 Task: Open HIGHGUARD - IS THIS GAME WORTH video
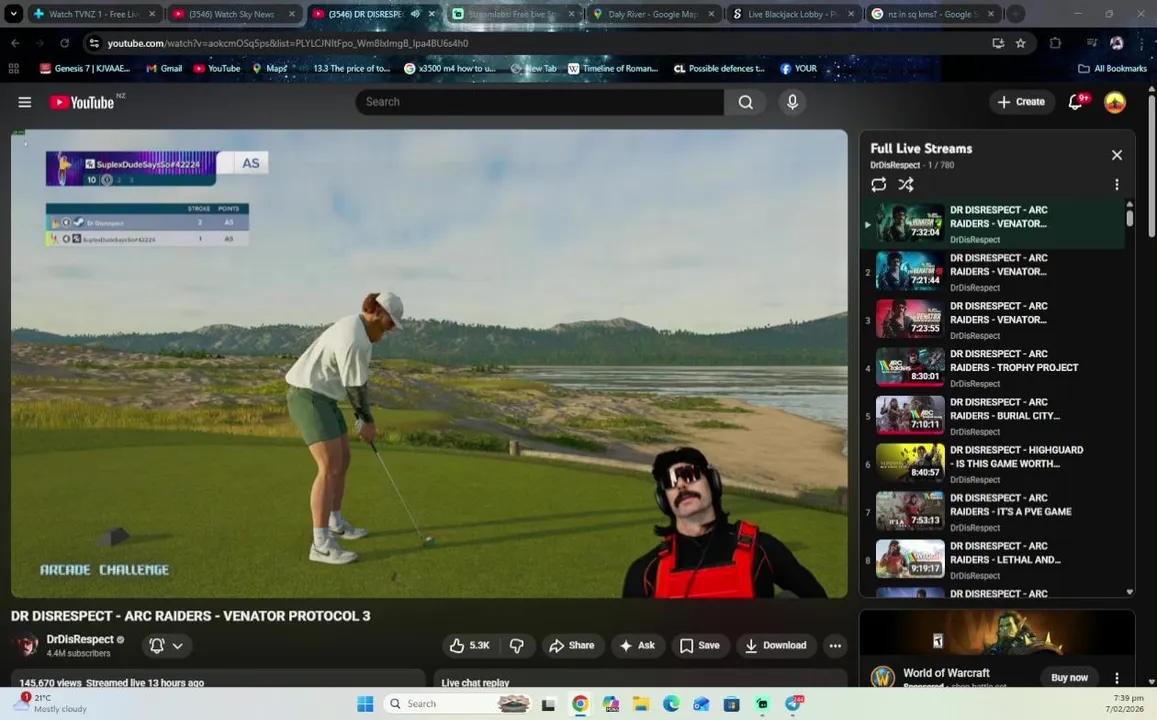click(1016, 457)
